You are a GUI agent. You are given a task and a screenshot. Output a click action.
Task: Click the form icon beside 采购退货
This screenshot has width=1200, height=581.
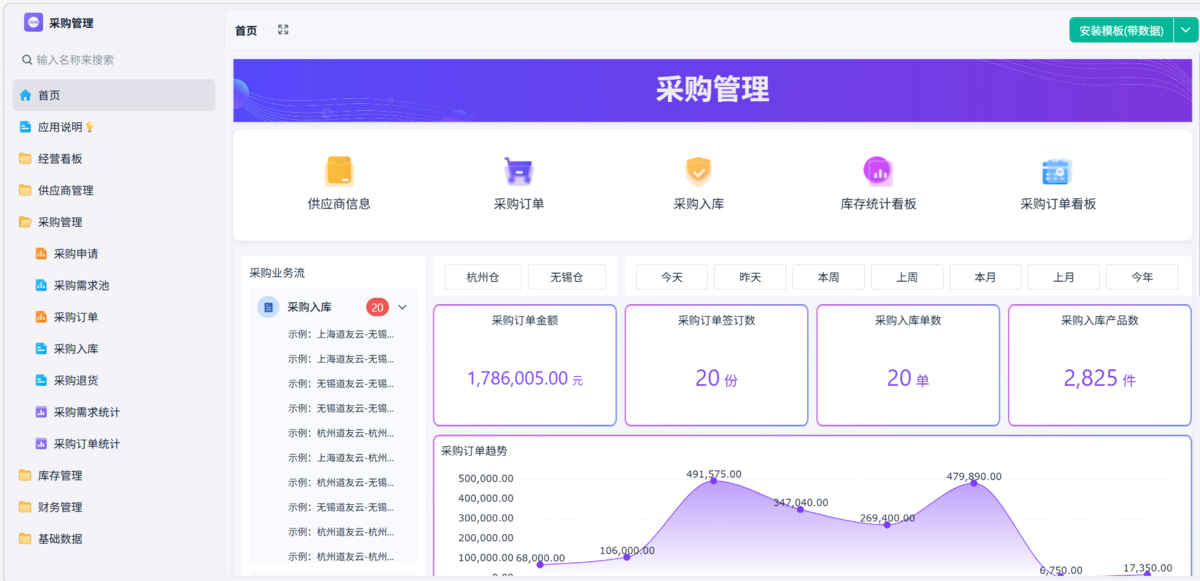pyautogui.click(x=41, y=380)
